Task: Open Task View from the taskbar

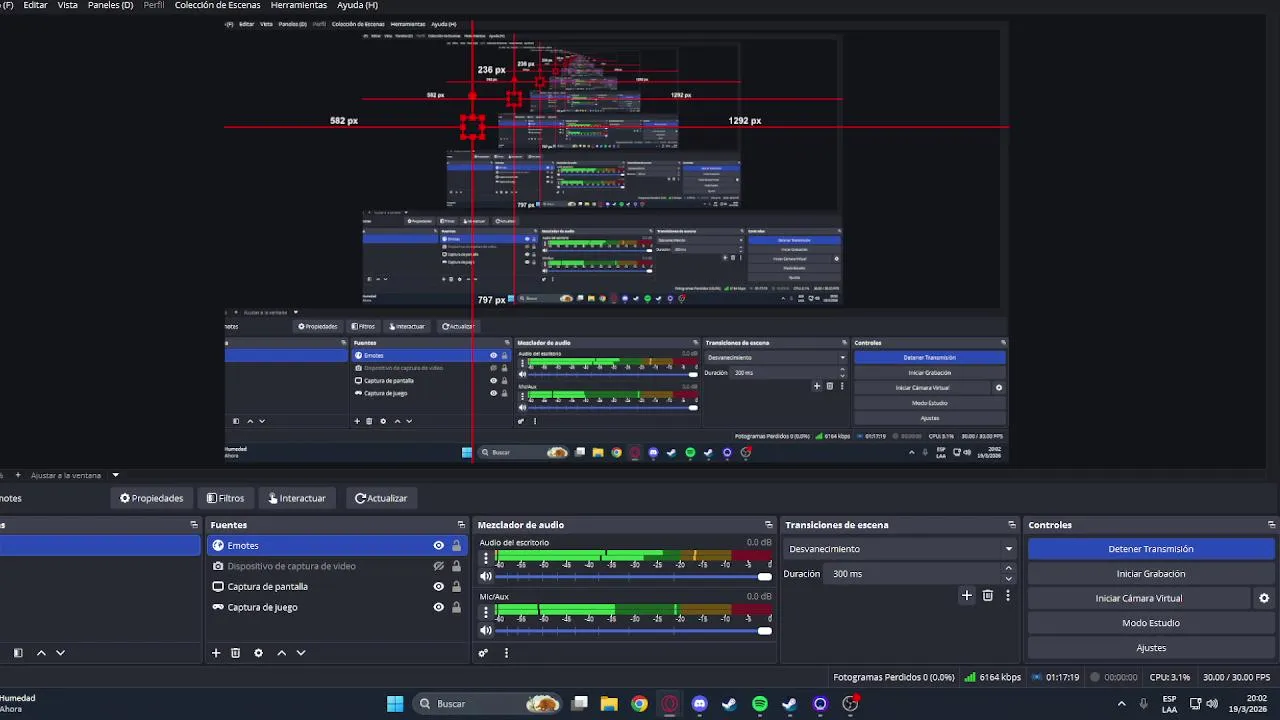Action: coord(579,704)
